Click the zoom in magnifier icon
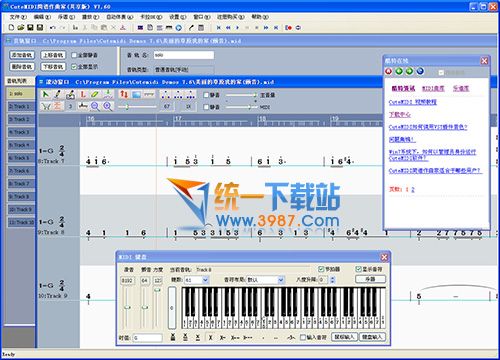 (107, 106)
